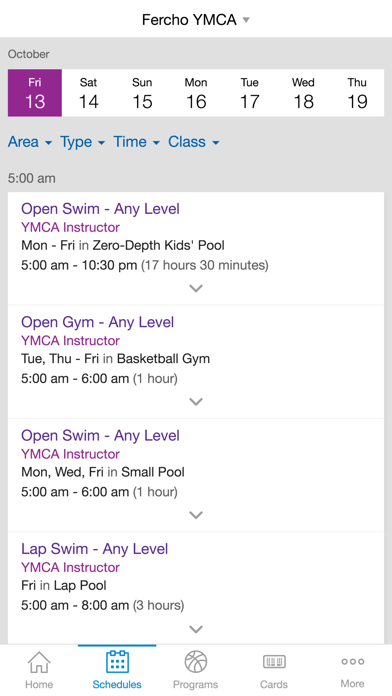The width and height of the screenshot is (392, 696).
Task: Open the Lap Swim - Any Level title
Action: 95,549
